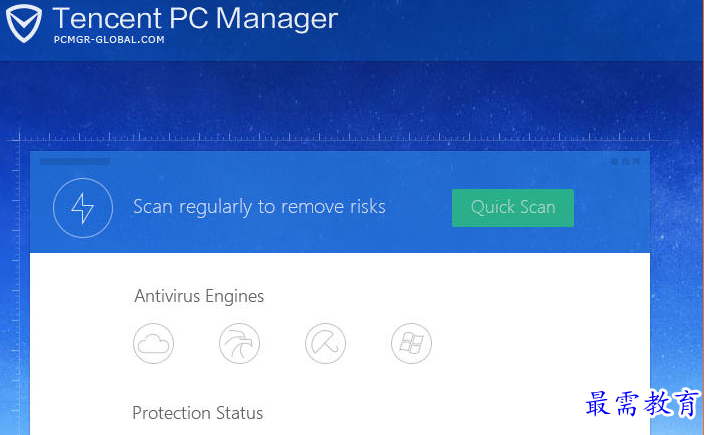Click the blue Chinese watermark text
This screenshot has width=707, height=435.
643,403
